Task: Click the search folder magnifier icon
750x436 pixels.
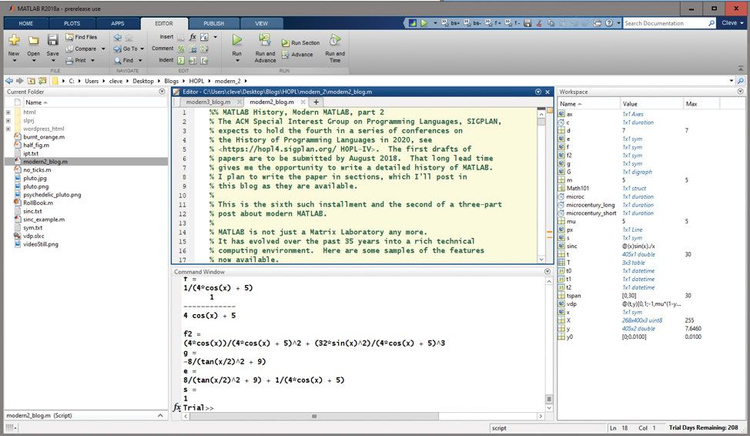Action: (x=740, y=81)
